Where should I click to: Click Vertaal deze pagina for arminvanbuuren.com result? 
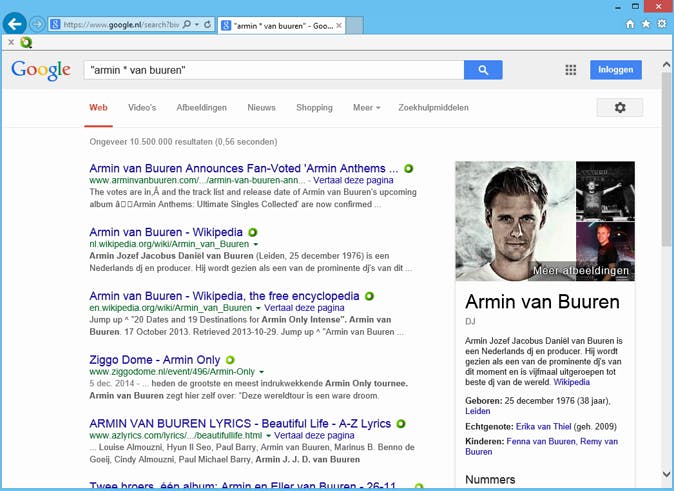tap(353, 180)
